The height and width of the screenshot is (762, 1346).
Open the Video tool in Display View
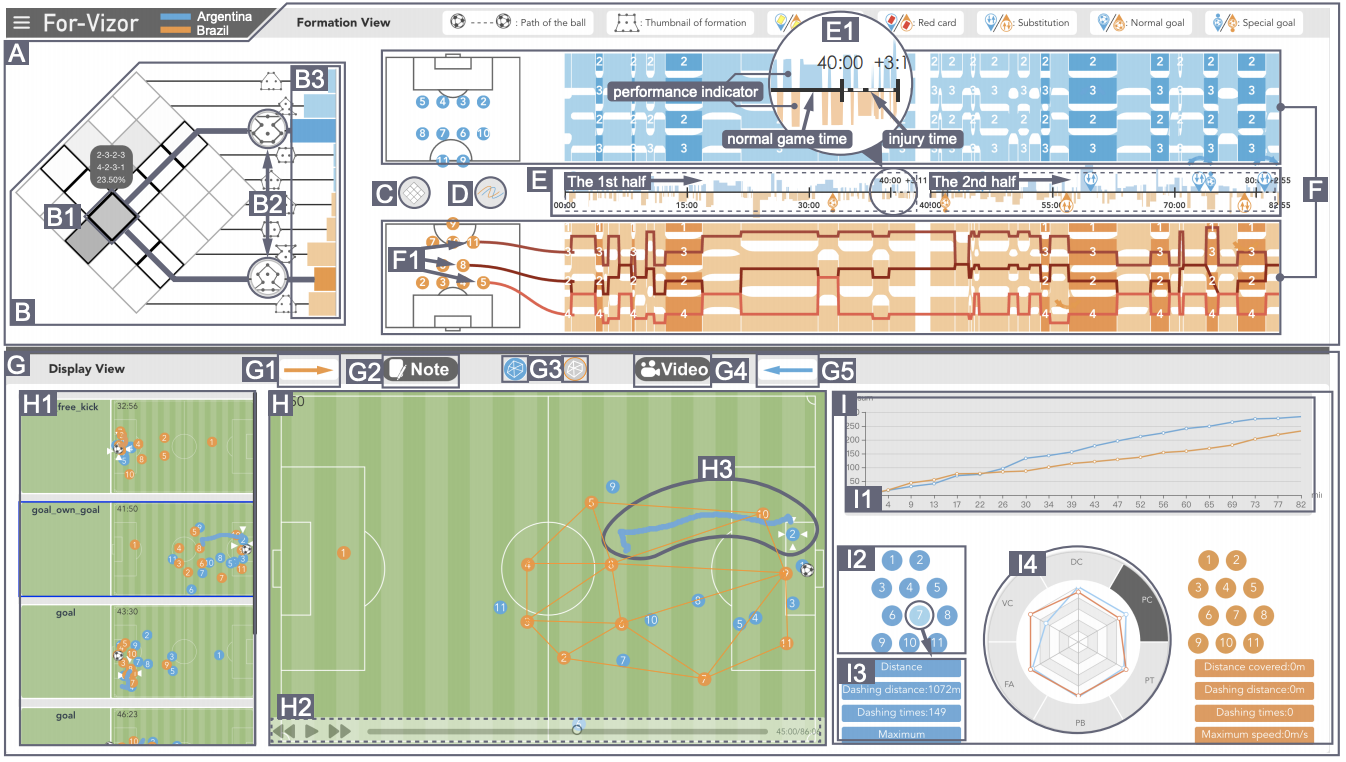(671, 370)
